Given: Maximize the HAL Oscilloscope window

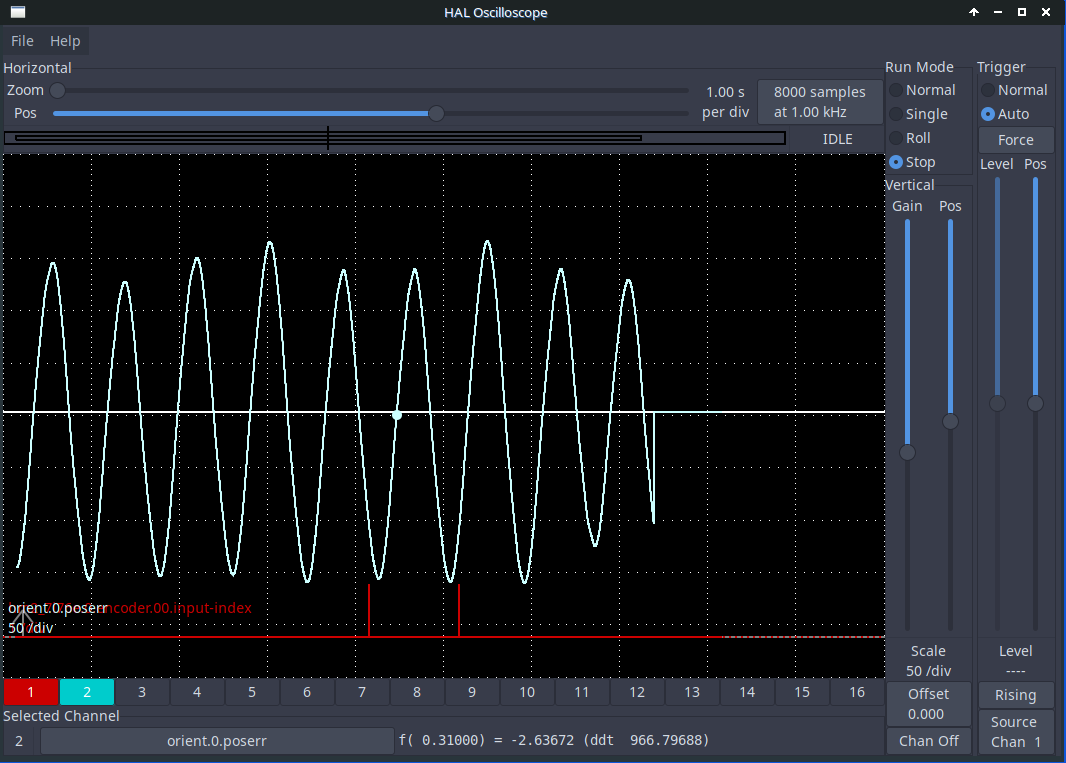Looking at the screenshot, I should point(1022,12).
